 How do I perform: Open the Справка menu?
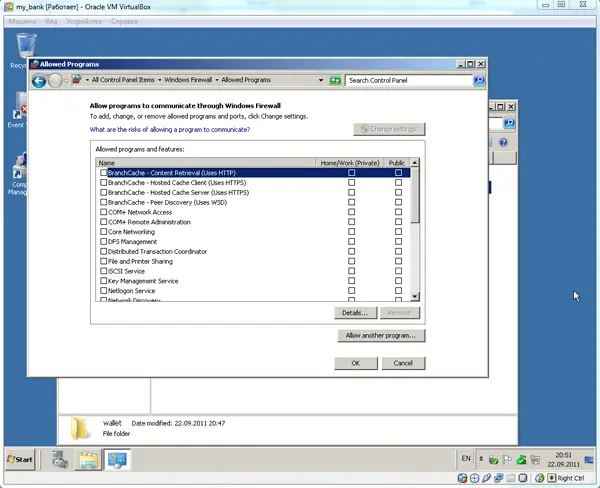124,21
